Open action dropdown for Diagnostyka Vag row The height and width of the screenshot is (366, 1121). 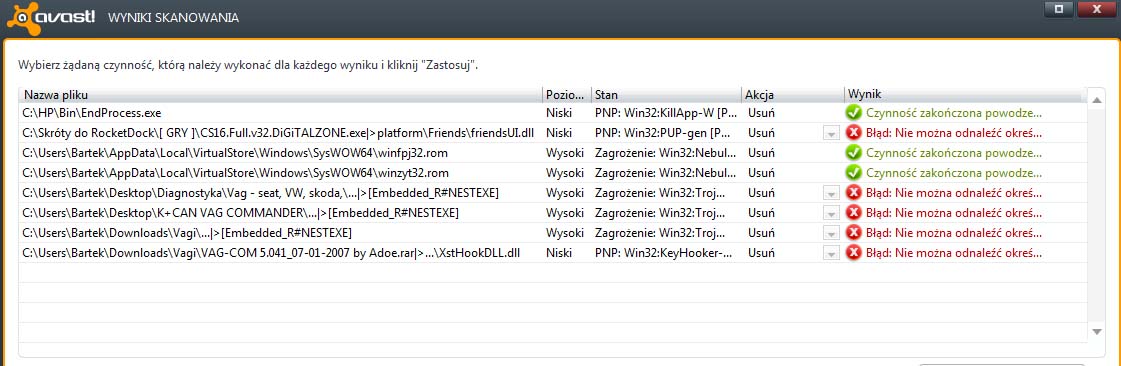tap(830, 193)
